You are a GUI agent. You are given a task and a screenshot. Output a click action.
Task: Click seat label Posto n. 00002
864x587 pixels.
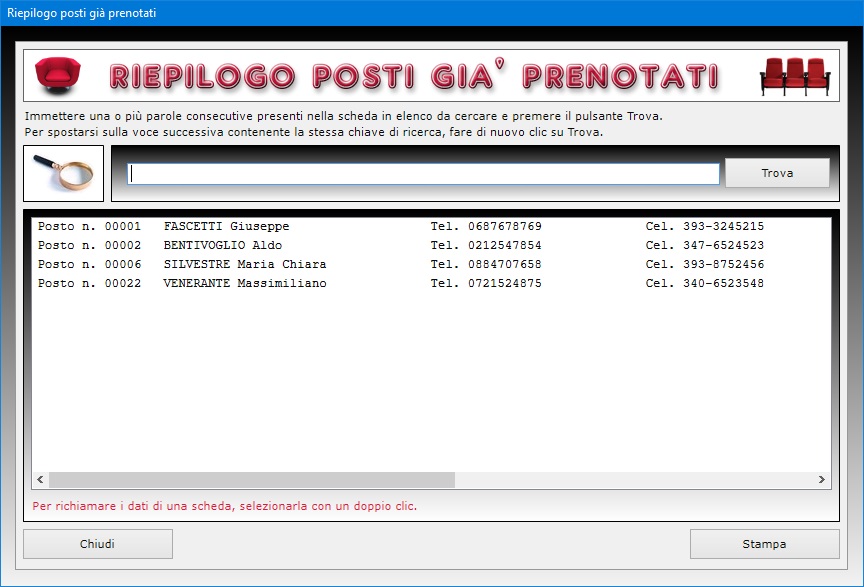pos(89,245)
